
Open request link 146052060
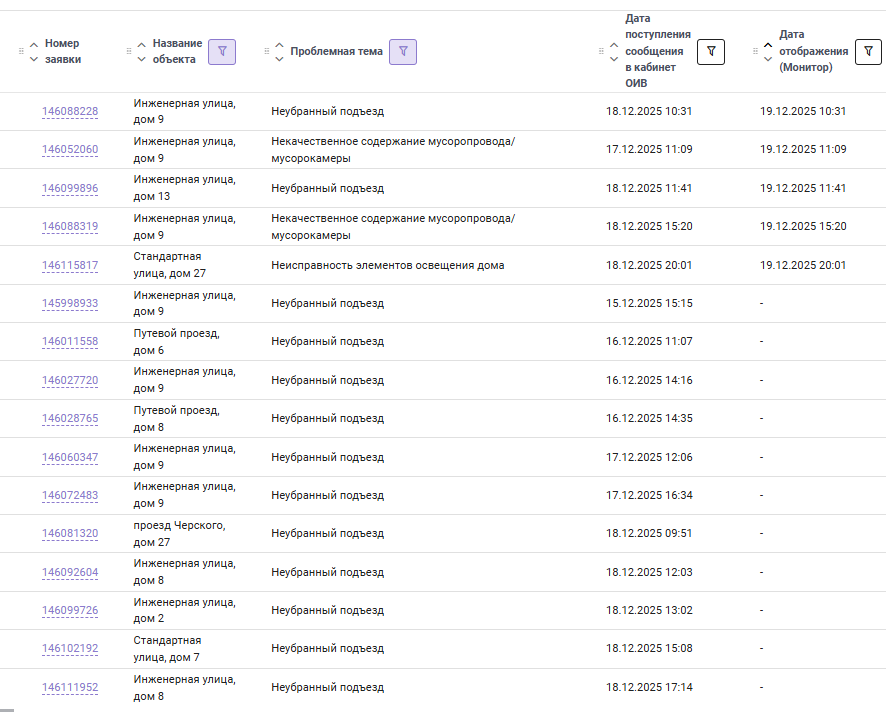pos(70,150)
